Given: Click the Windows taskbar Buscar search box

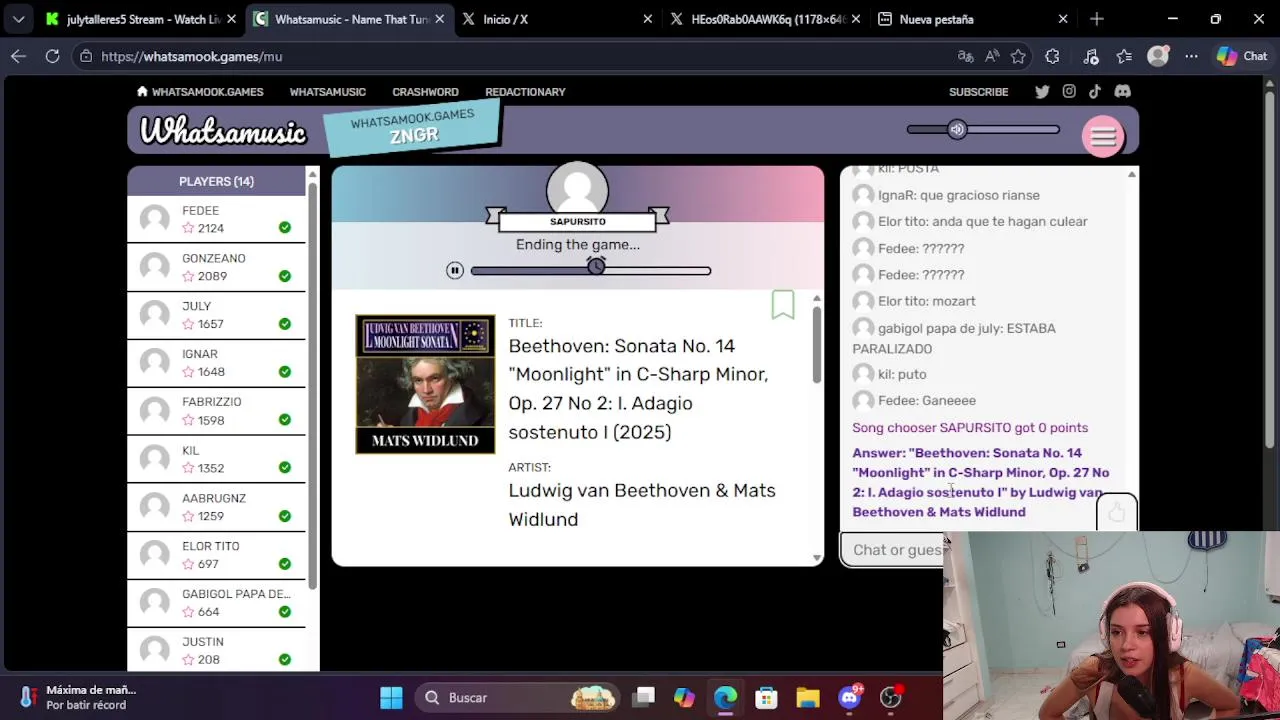Looking at the screenshot, I should (516, 697).
